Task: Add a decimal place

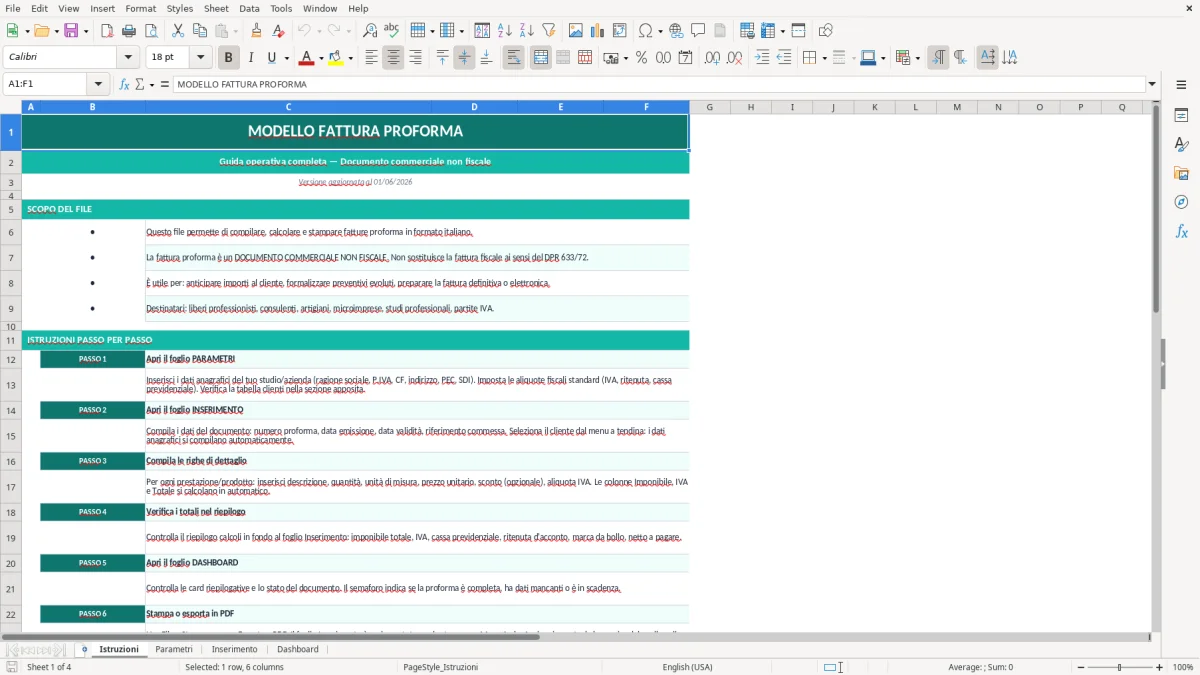Action: [x=712, y=58]
